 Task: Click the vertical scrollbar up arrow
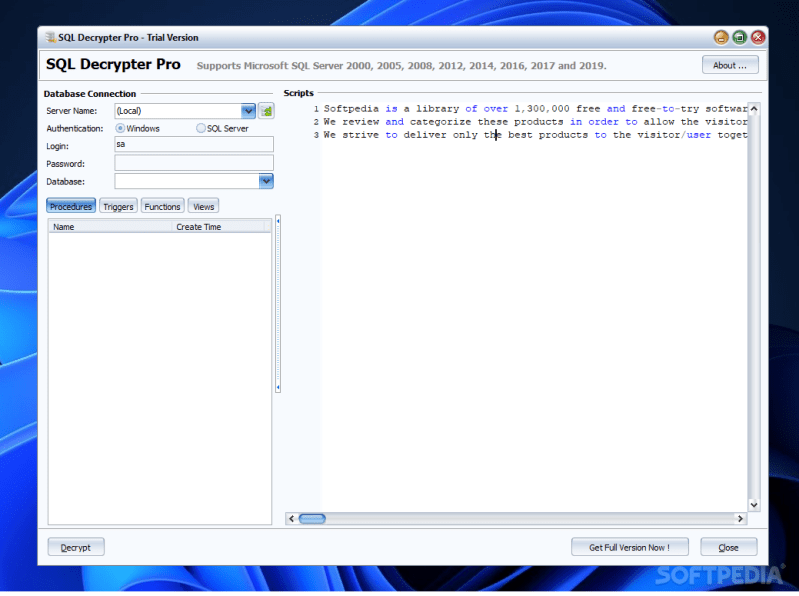[x=754, y=109]
